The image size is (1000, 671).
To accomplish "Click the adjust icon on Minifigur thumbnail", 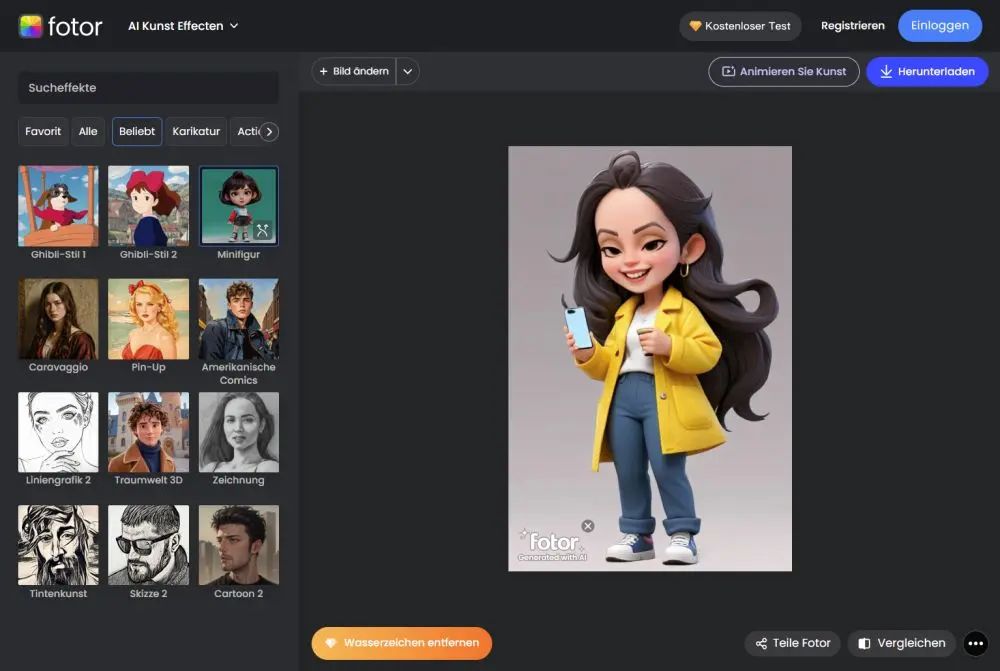I will tap(263, 230).
